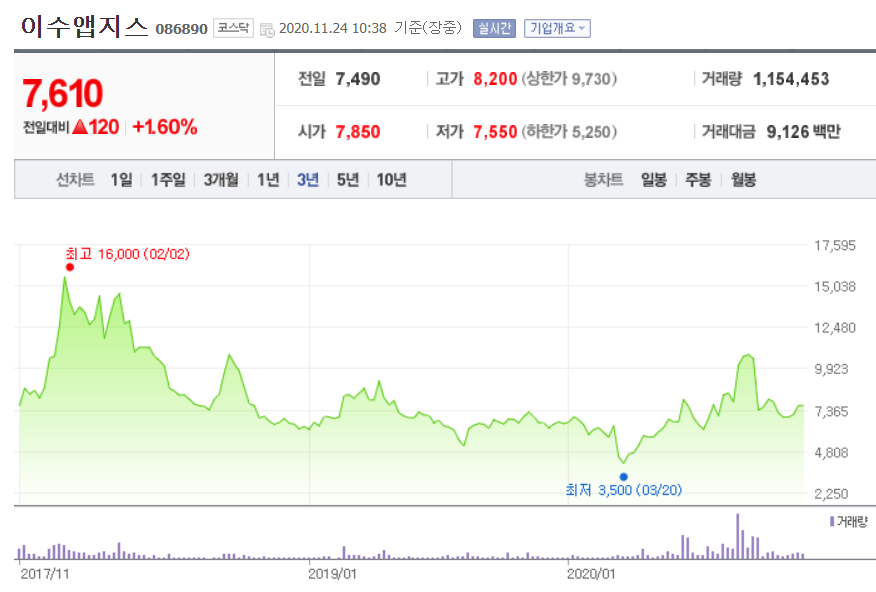
Task: Click the current price 7,610
Action: [63, 93]
